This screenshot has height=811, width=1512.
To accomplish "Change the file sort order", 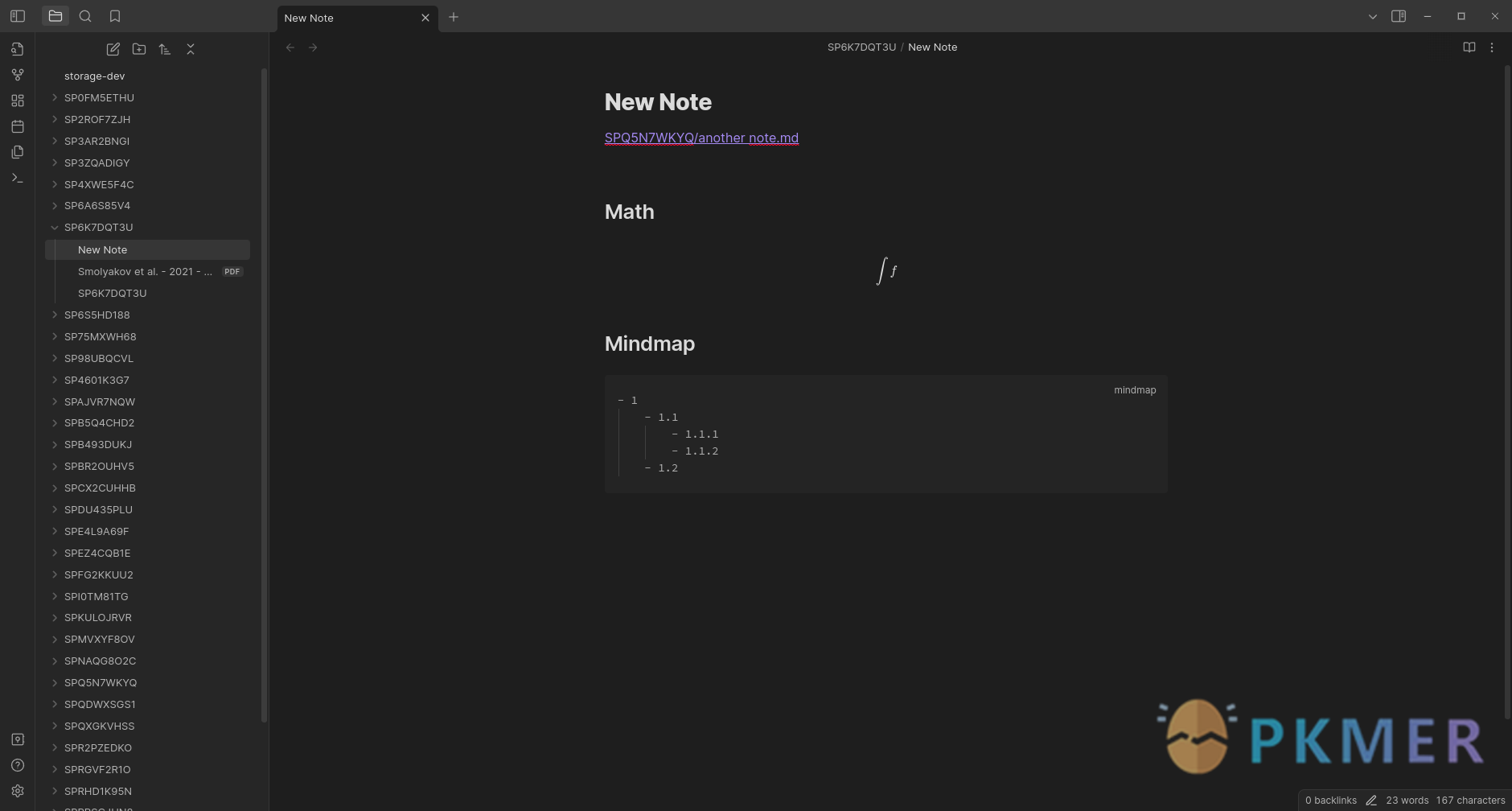I will [x=165, y=49].
